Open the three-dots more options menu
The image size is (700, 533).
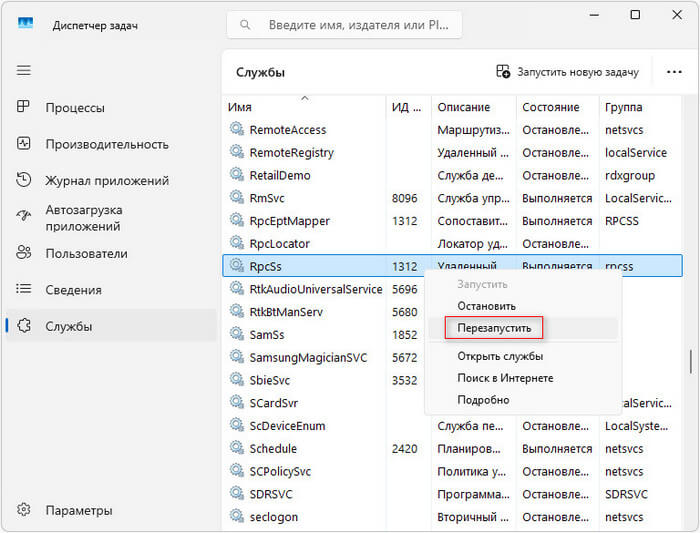click(667, 72)
